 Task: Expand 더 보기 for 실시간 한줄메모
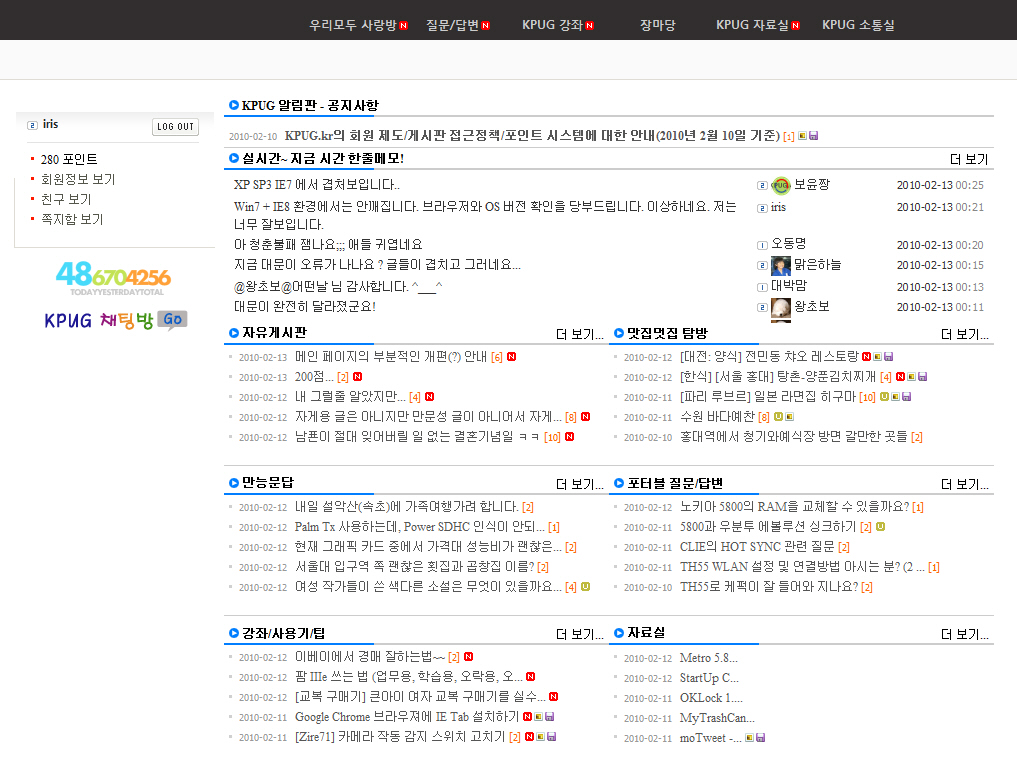(x=968, y=160)
